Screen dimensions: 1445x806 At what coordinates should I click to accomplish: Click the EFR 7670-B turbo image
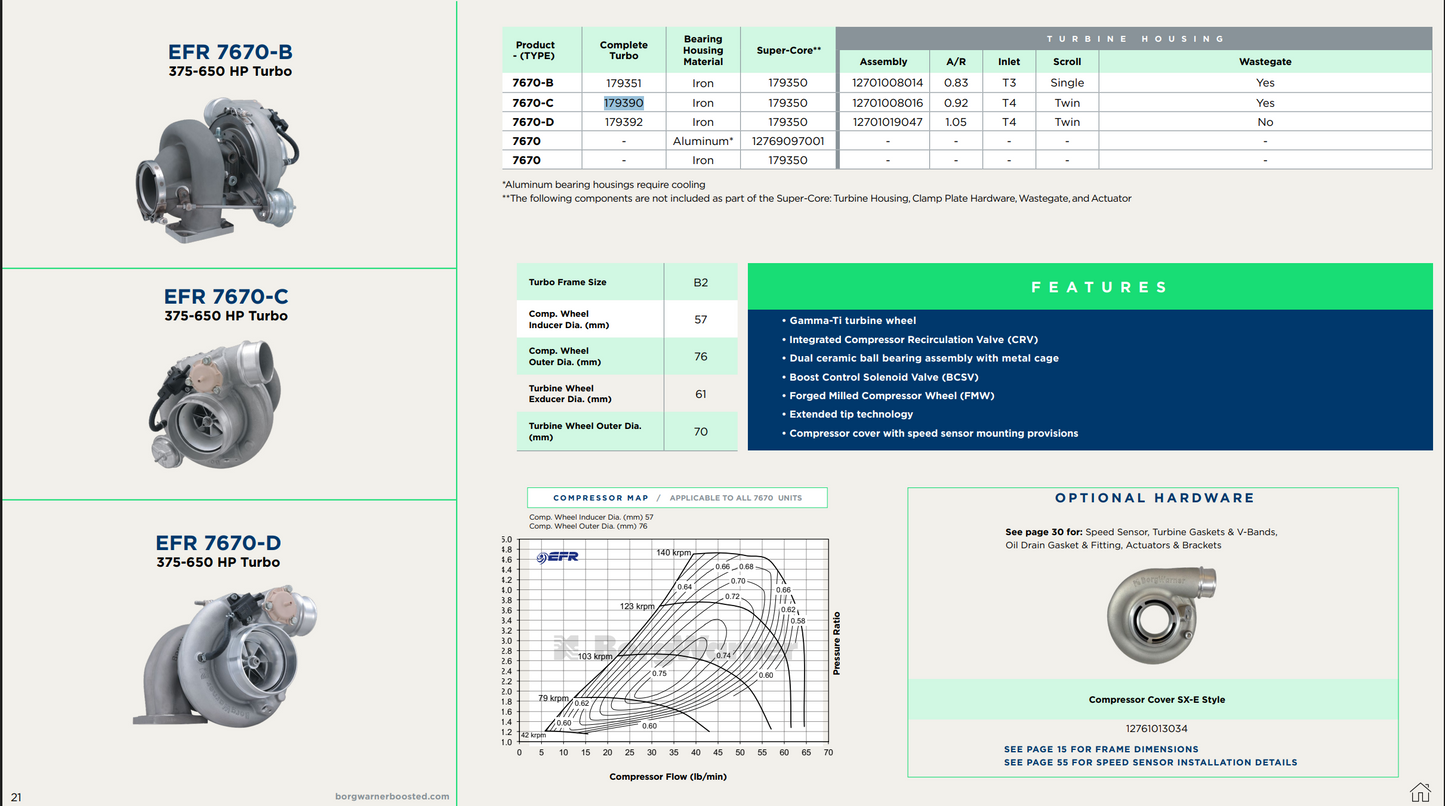[x=216, y=171]
